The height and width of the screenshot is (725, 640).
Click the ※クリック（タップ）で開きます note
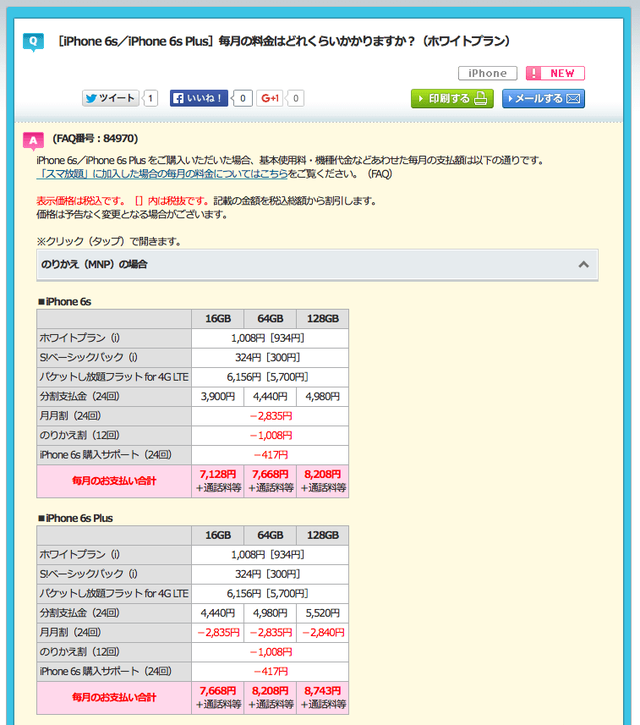click(109, 241)
